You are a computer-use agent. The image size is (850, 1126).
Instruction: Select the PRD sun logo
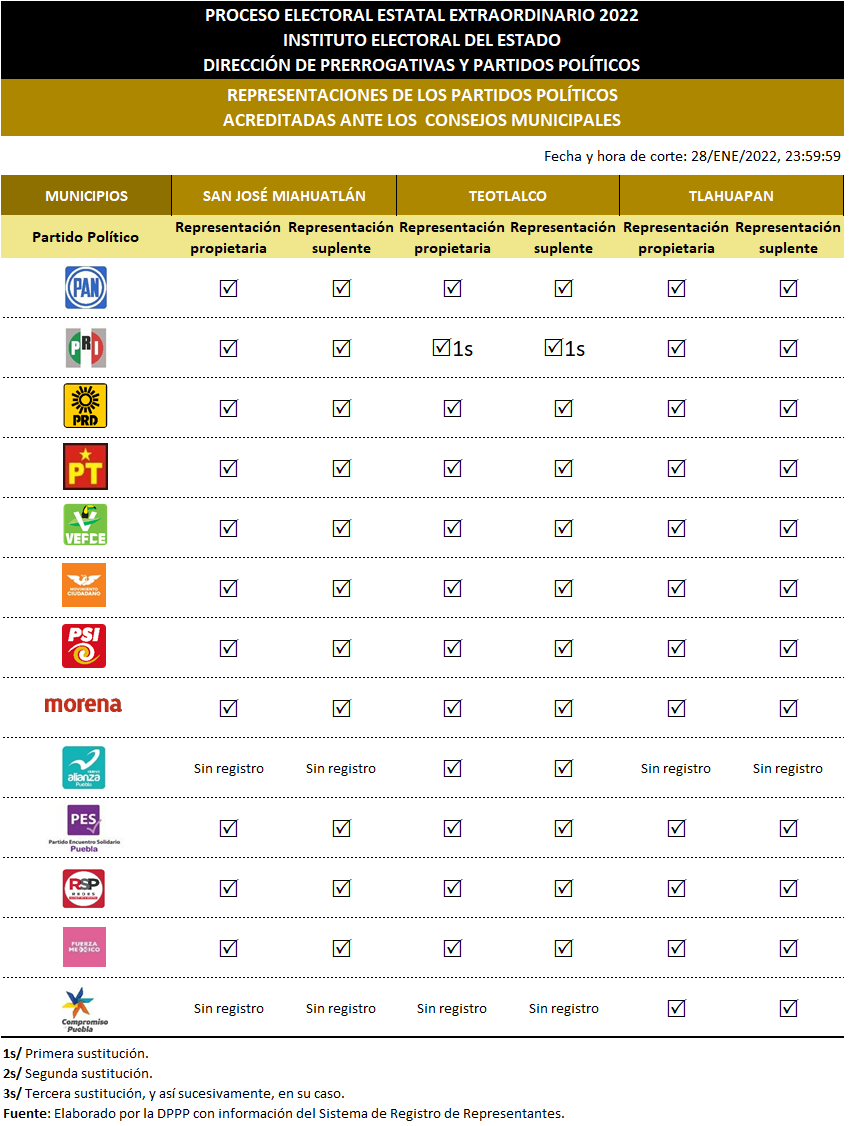click(x=85, y=406)
